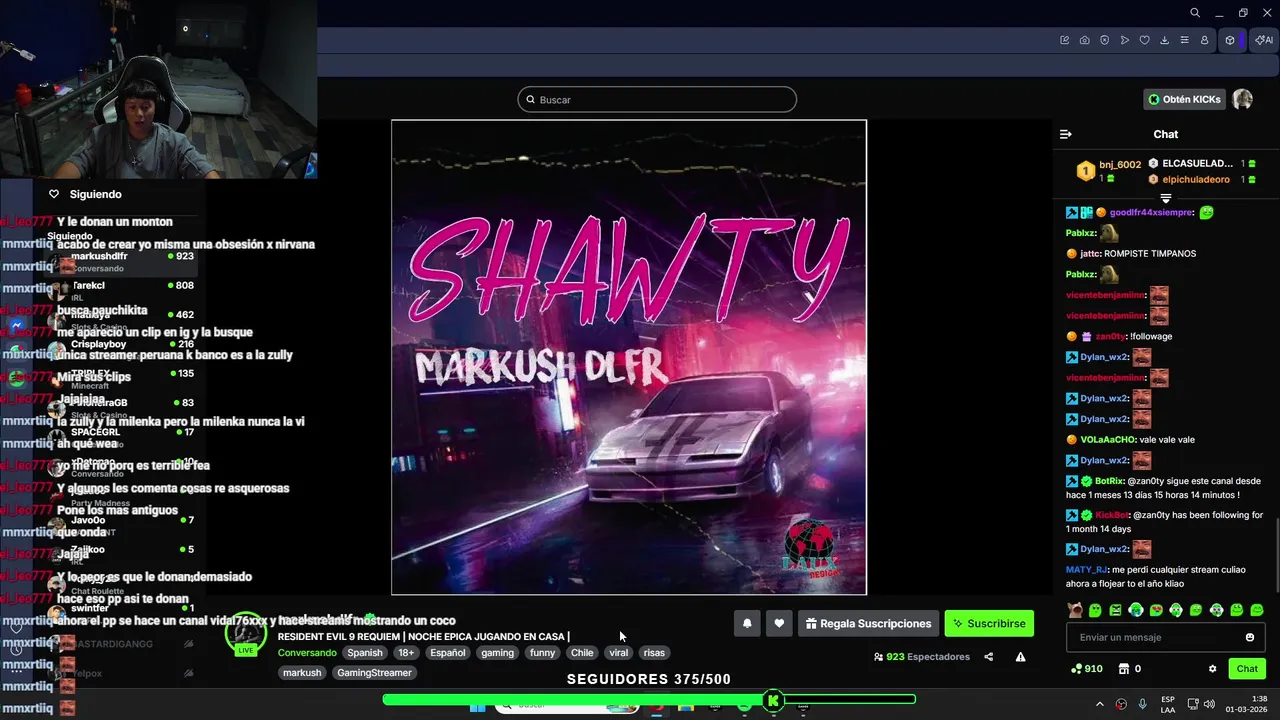1280x720 pixels.
Task: Open the ad-blocker shield icon
Action: 1105,40
